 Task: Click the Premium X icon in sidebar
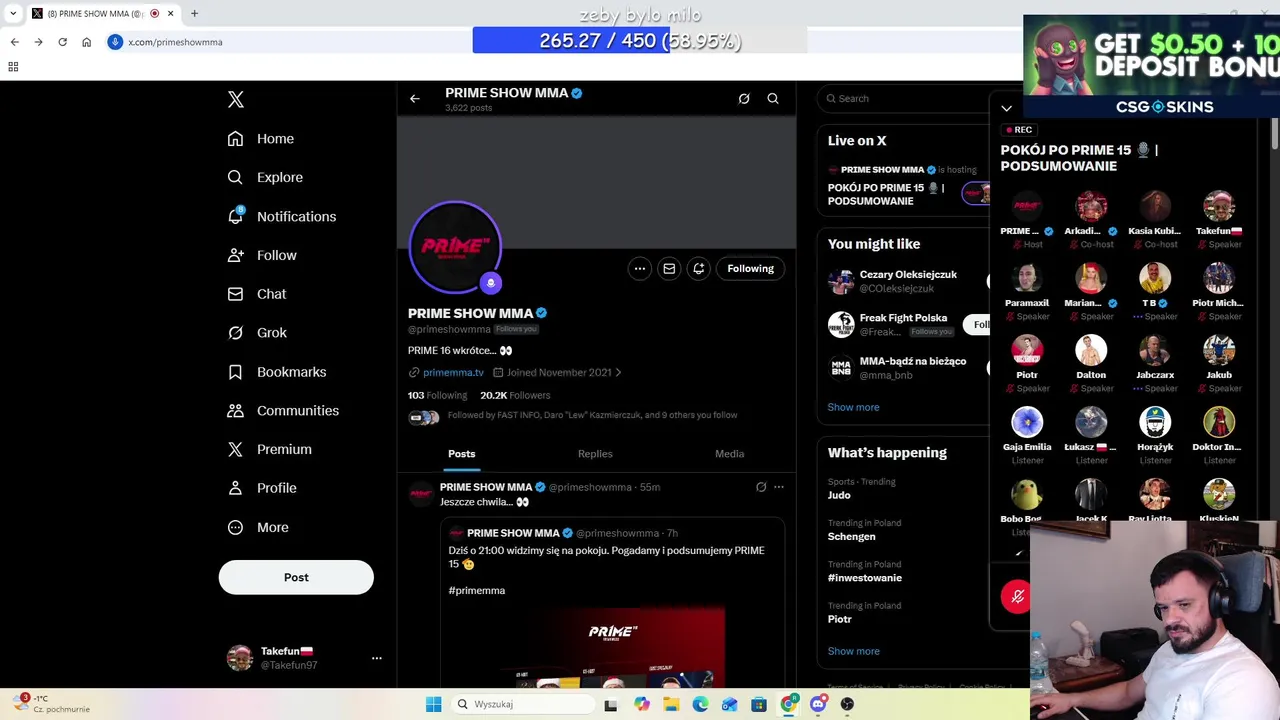235,449
